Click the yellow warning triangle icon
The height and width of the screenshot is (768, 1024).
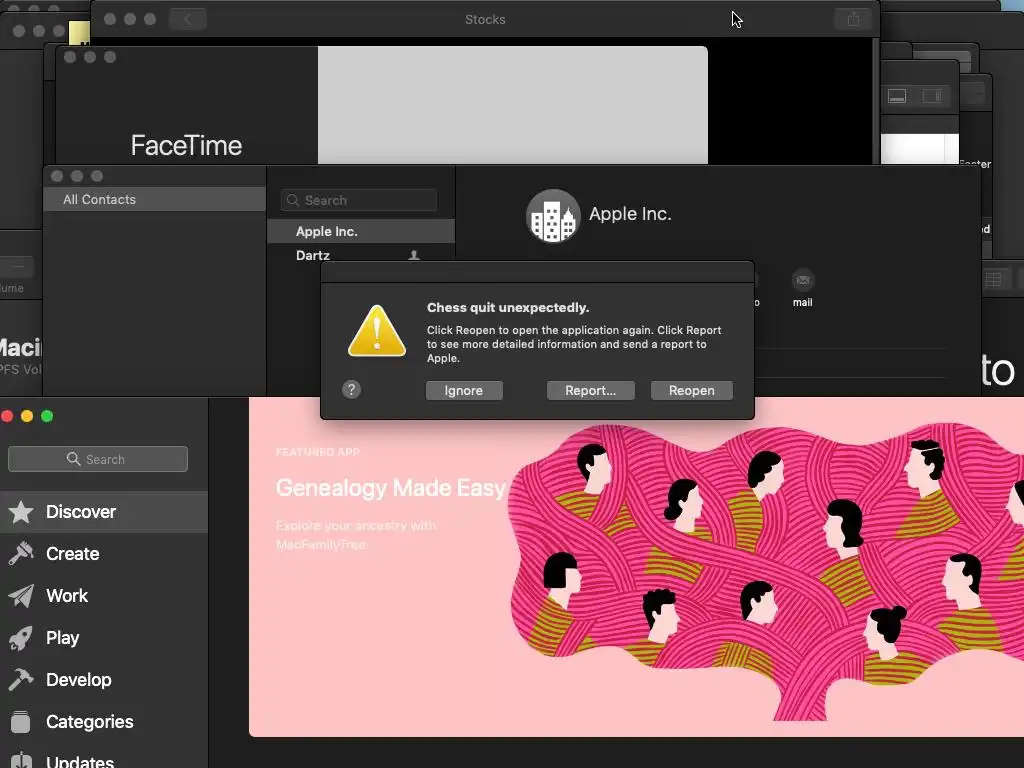click(x=377, y=331)
